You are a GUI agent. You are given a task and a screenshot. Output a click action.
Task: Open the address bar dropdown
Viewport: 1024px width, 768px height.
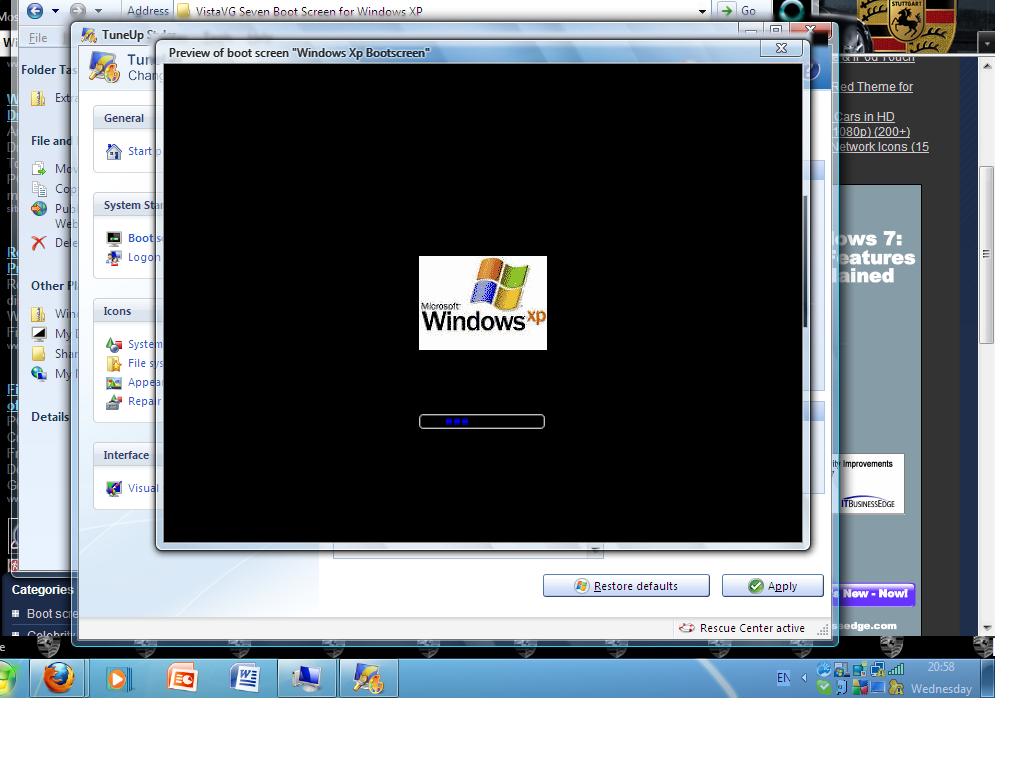click(x=703, y=11)
